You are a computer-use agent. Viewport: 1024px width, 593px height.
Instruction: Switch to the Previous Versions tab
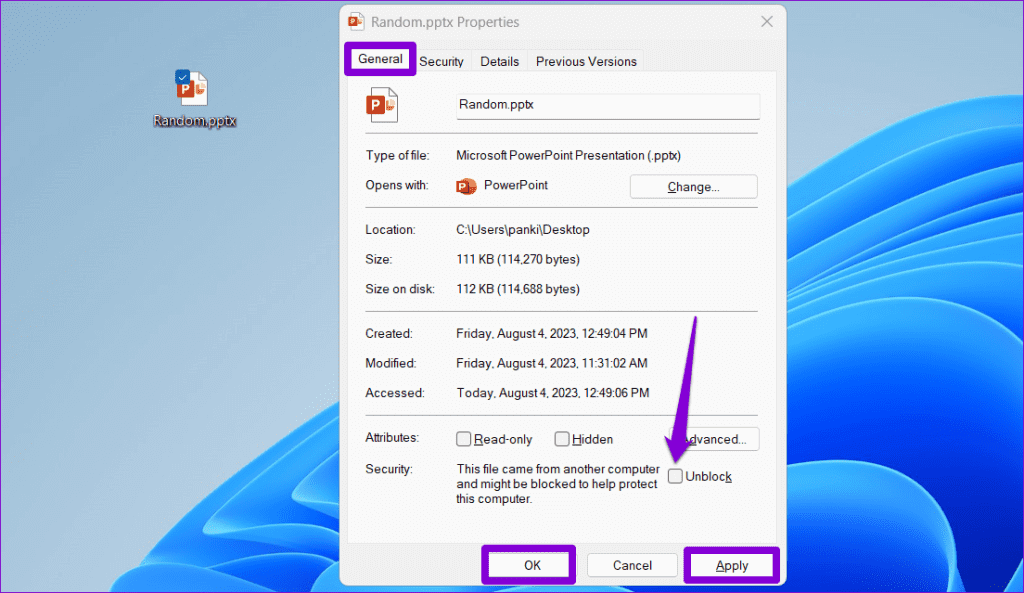pyautogui.click(x=586, y=61)
